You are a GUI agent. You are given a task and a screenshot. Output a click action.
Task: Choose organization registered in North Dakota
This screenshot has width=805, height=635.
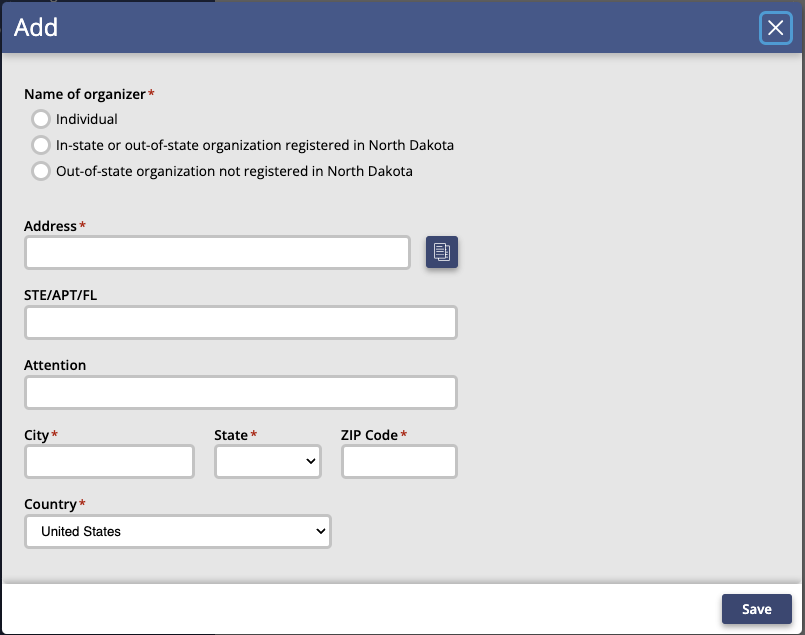[41, 145]
